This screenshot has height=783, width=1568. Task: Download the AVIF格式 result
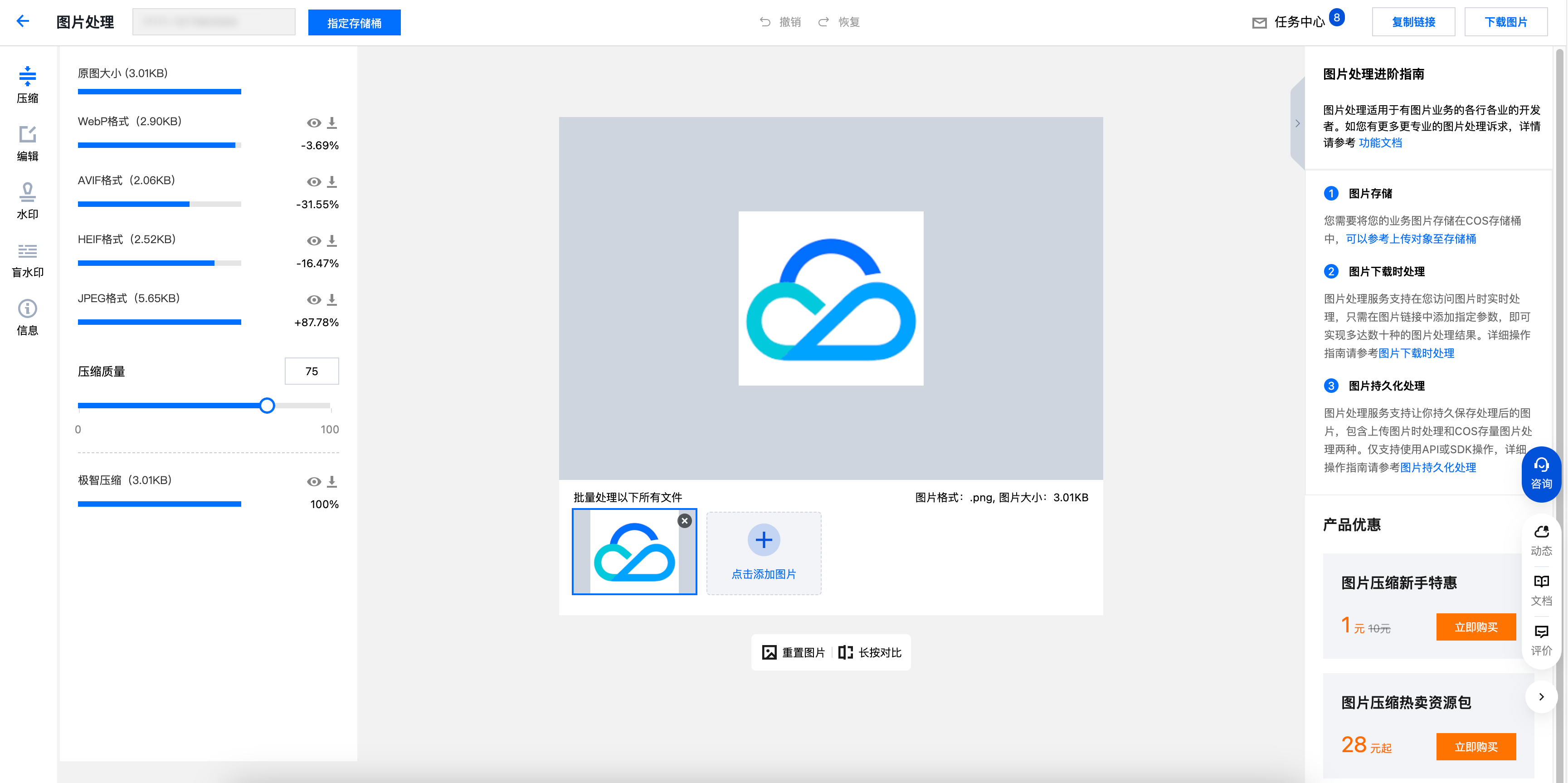(x=332, y=181)
